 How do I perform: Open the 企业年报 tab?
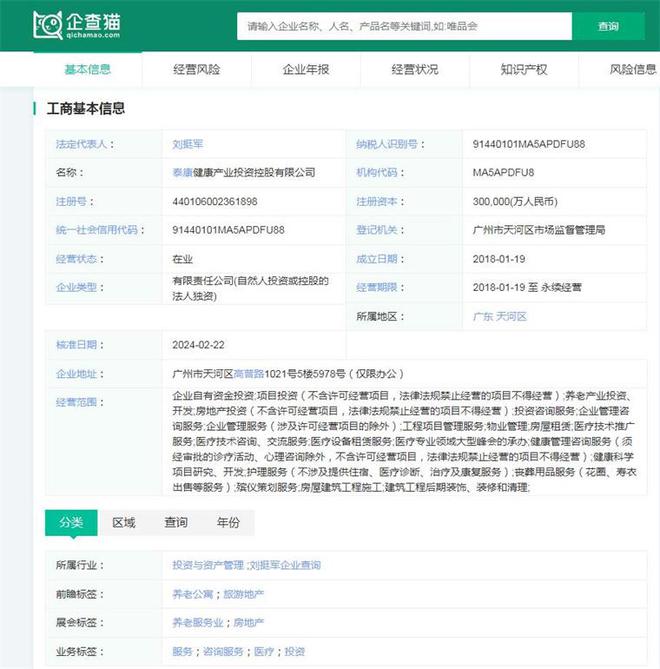click(x=306, y=69)
